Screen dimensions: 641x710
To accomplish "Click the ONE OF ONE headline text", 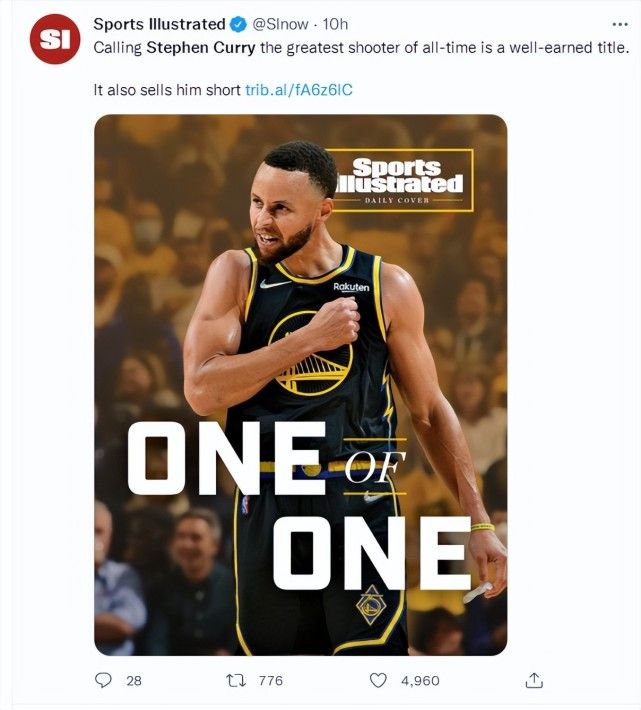I will tap(300, 505).
